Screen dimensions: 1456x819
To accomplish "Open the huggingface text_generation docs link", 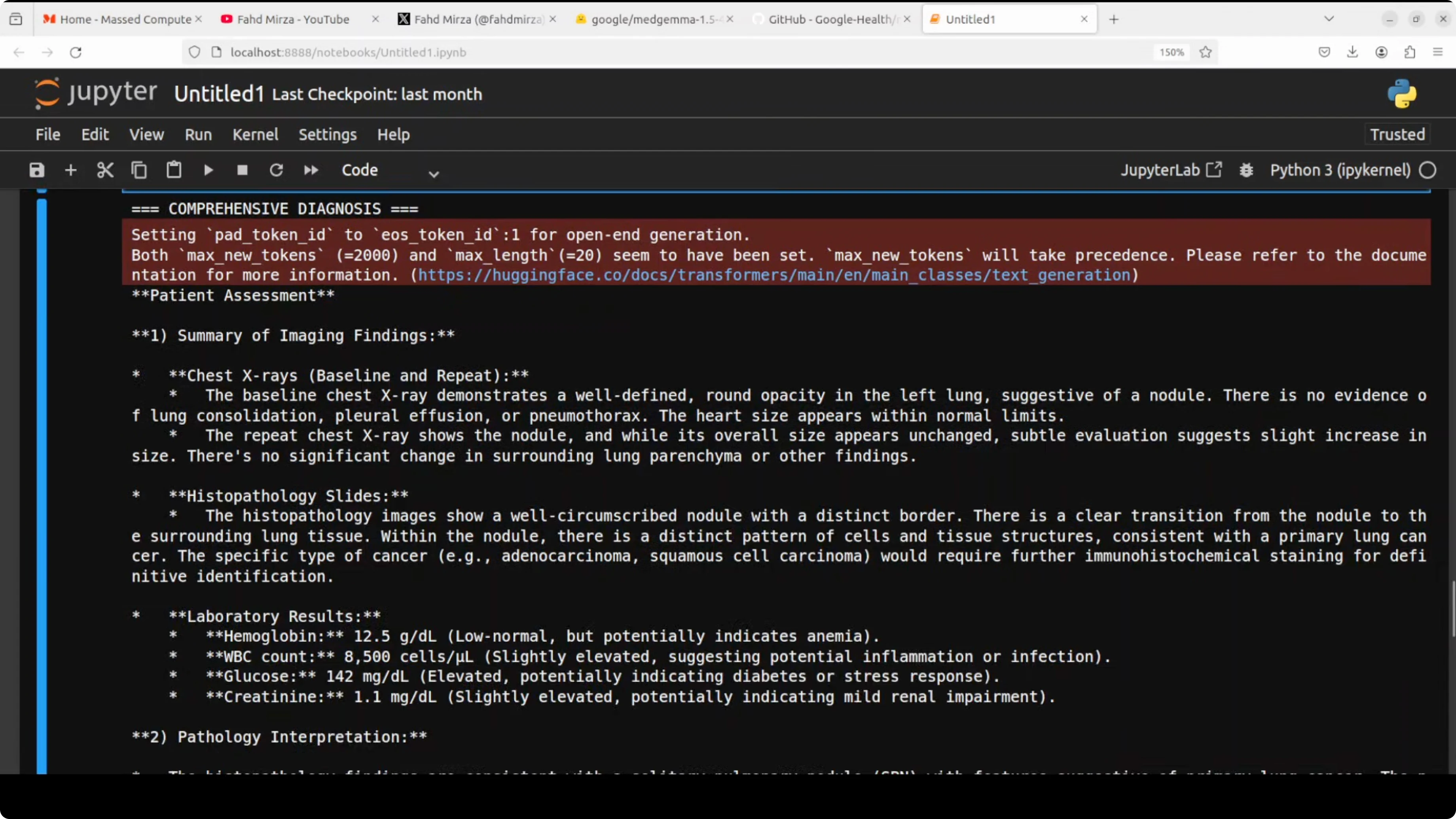I will click(774, 275).
